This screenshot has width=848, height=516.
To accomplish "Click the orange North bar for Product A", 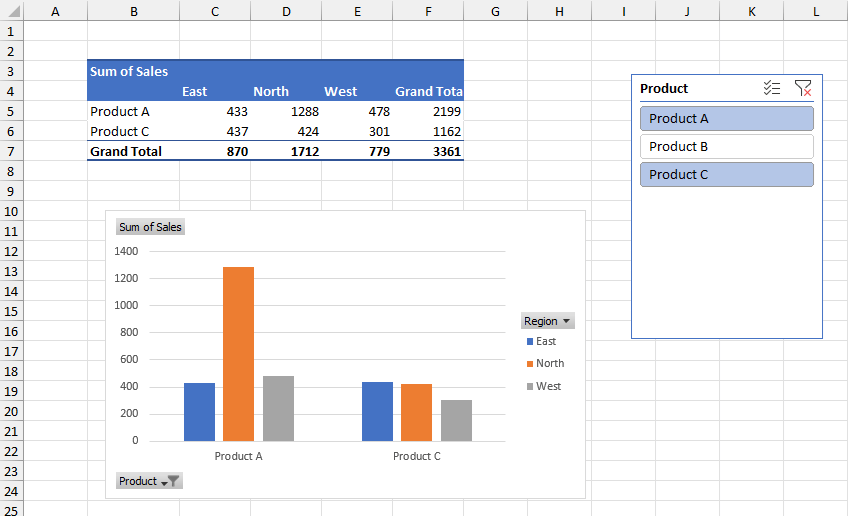I will 238,353.
